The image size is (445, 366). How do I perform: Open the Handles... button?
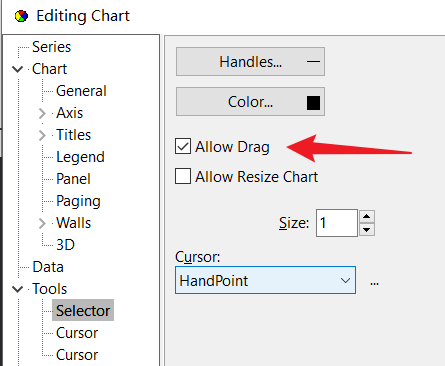(250, 62)
